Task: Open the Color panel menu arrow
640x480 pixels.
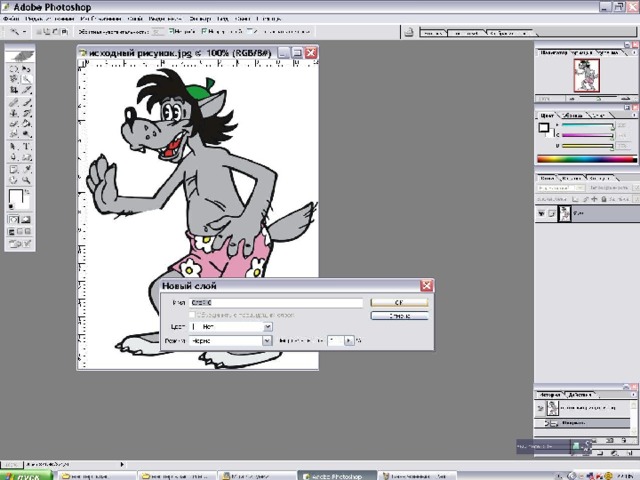Action: (634, 116)
